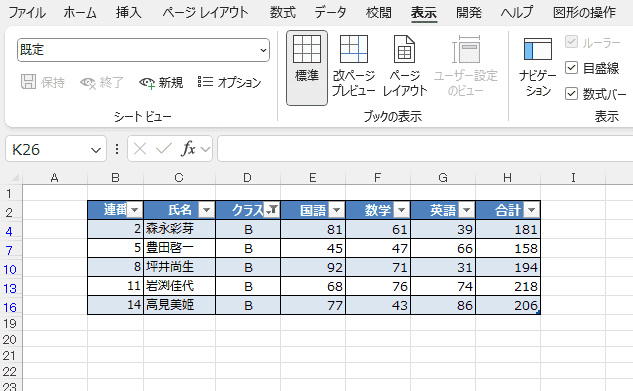The width and height of the screenshot is (633, 391).
Task: Select column I header
Action: (x=573, y=178)
